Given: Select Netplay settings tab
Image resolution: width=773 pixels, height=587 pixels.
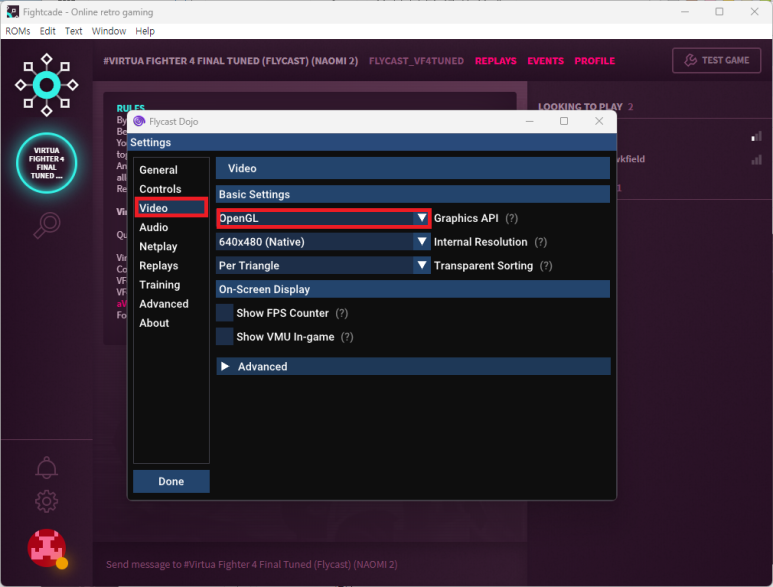Looking at the screenshot, I should click(158, 246).
